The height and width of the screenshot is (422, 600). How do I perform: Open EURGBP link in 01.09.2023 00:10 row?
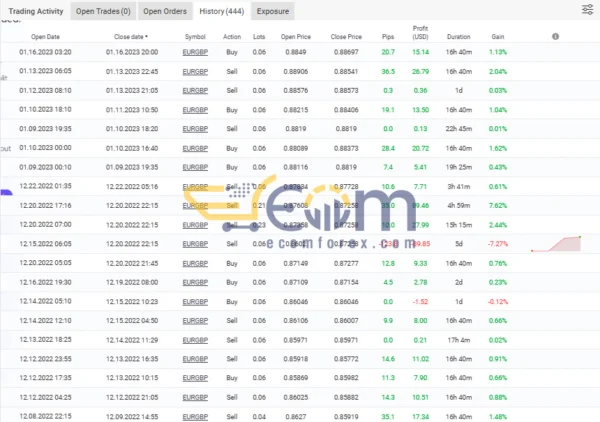tap(195, 167)
